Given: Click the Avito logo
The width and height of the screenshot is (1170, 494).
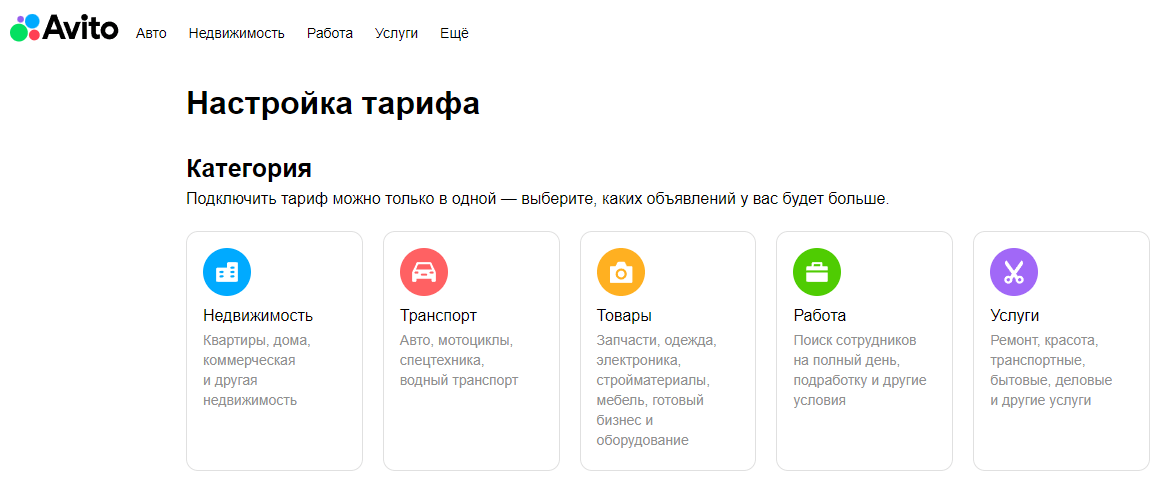Looking at the screenshot, I should click(x=64, y=28).
